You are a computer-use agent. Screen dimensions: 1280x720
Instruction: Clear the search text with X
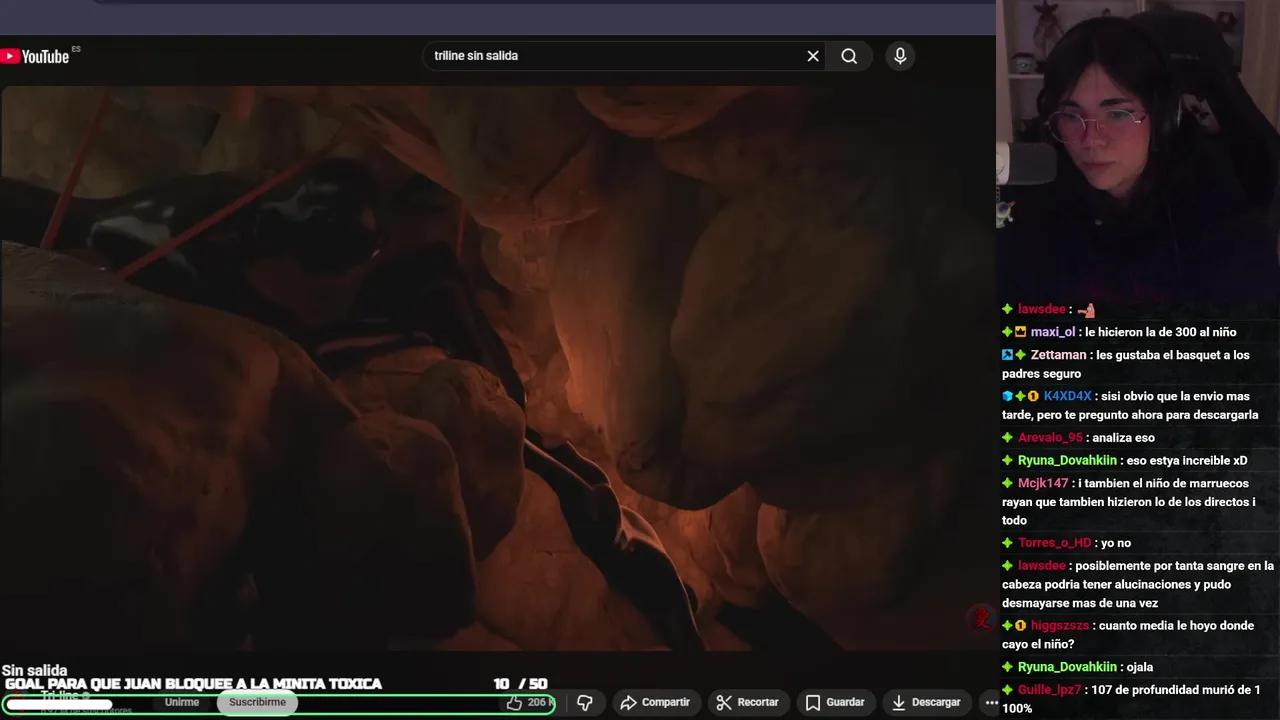[813, 56]
